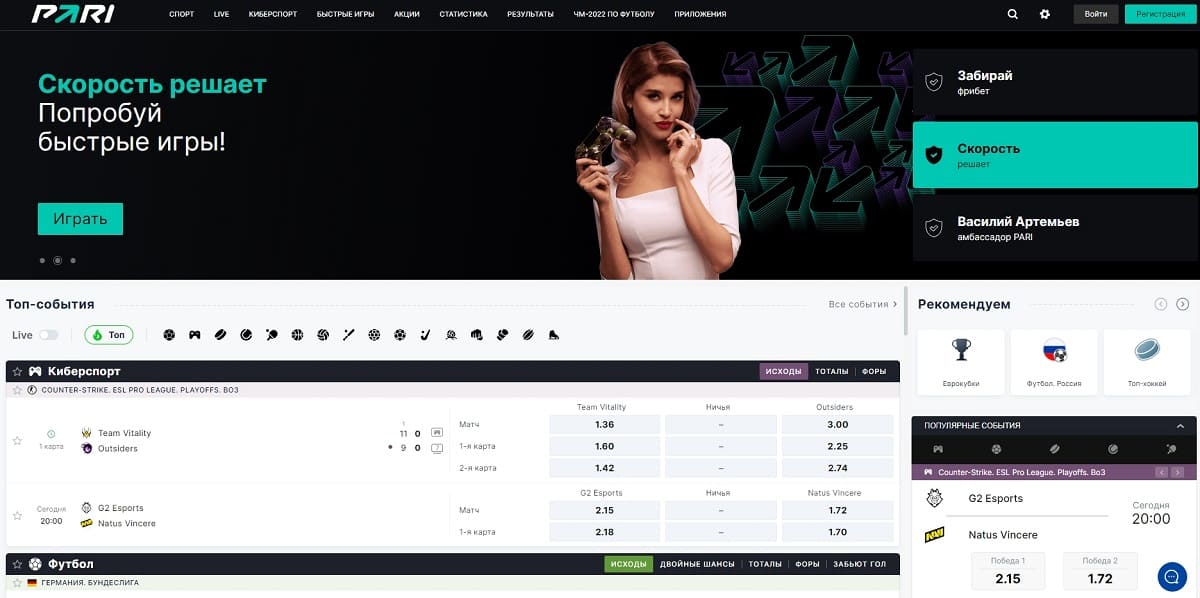Select Забирай фрибет banner slide

pyautogui.click(x=1055, y=82)
